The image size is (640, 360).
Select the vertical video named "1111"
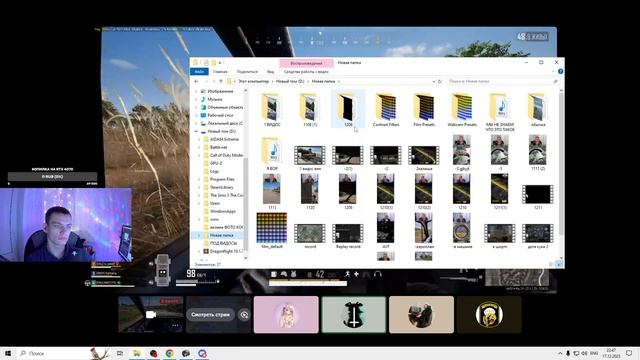coord(272,191)
